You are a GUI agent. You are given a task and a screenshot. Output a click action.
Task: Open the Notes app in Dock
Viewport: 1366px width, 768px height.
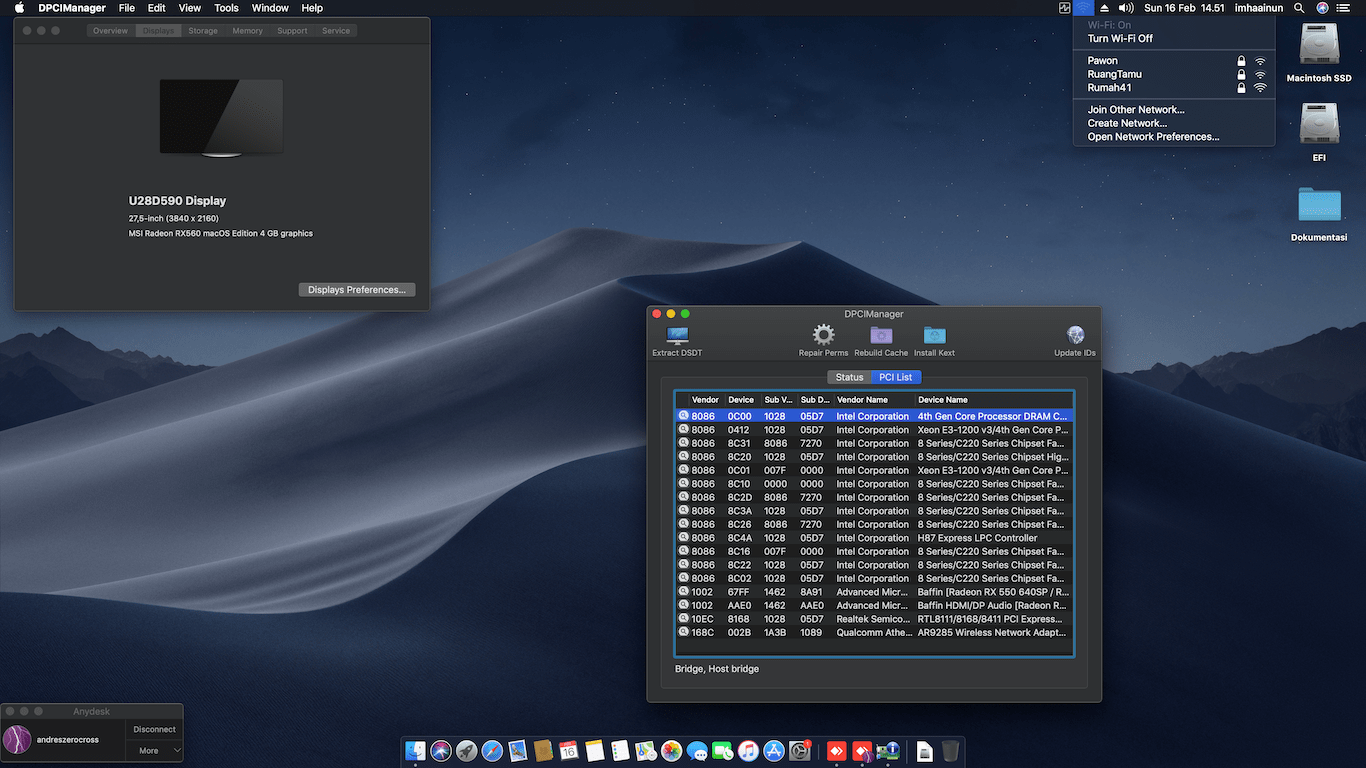595,751
